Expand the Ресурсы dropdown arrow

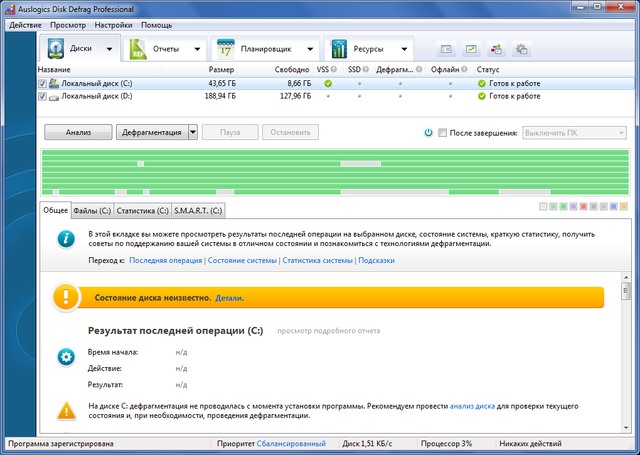(404, 48)
